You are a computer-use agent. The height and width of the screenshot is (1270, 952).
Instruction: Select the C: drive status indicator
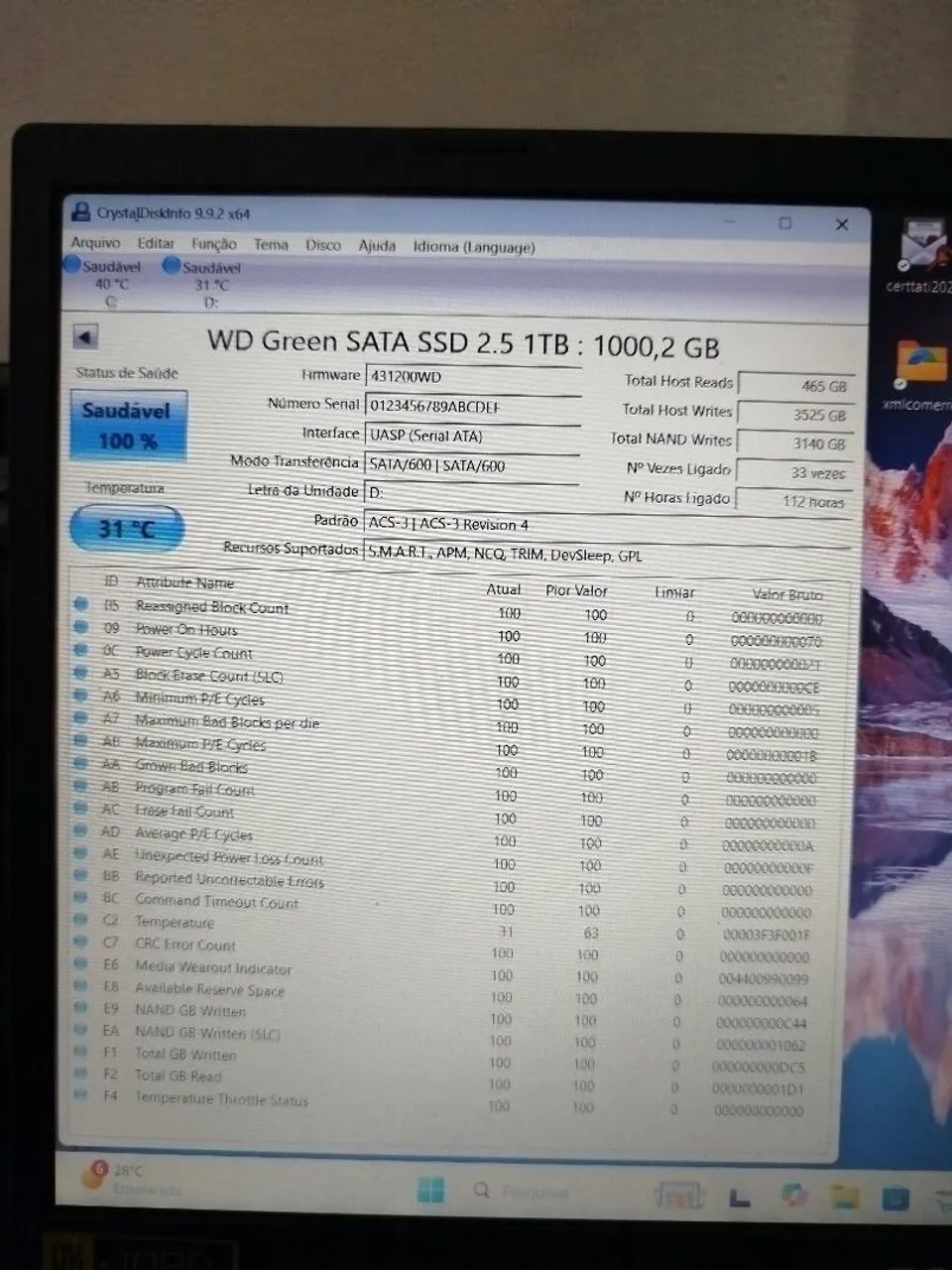pyautogui.click(x=103, y=283)
